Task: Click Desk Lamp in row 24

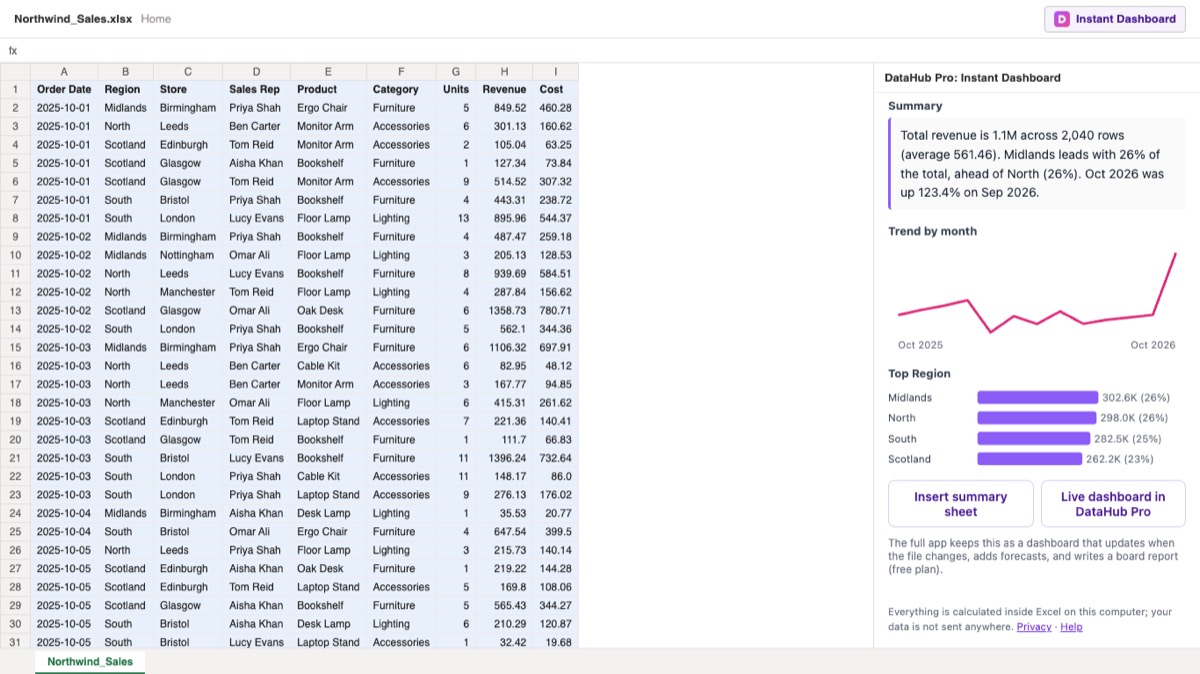Action: 328,513
